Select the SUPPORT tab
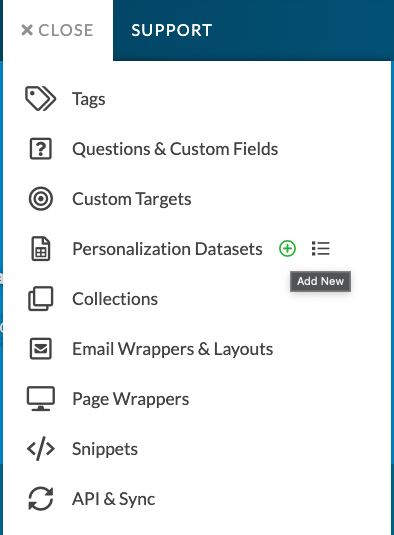This screenshot has height=535, width=394. click(172, 30)
